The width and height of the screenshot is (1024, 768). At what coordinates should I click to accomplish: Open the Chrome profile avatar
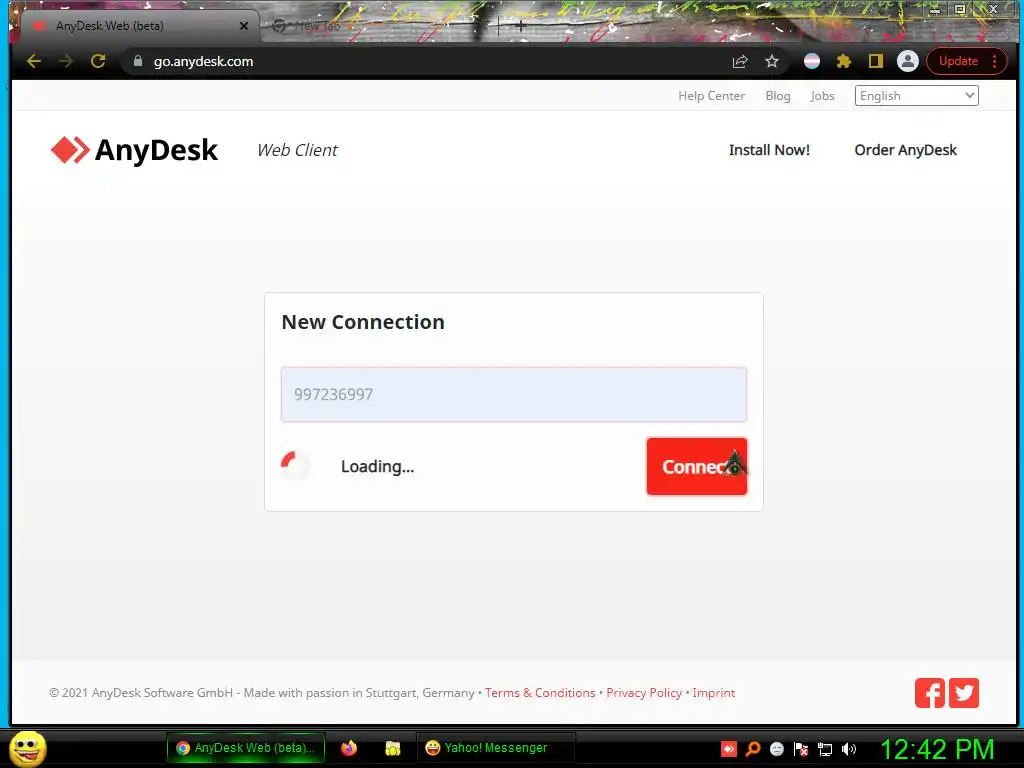click(908, 61)
